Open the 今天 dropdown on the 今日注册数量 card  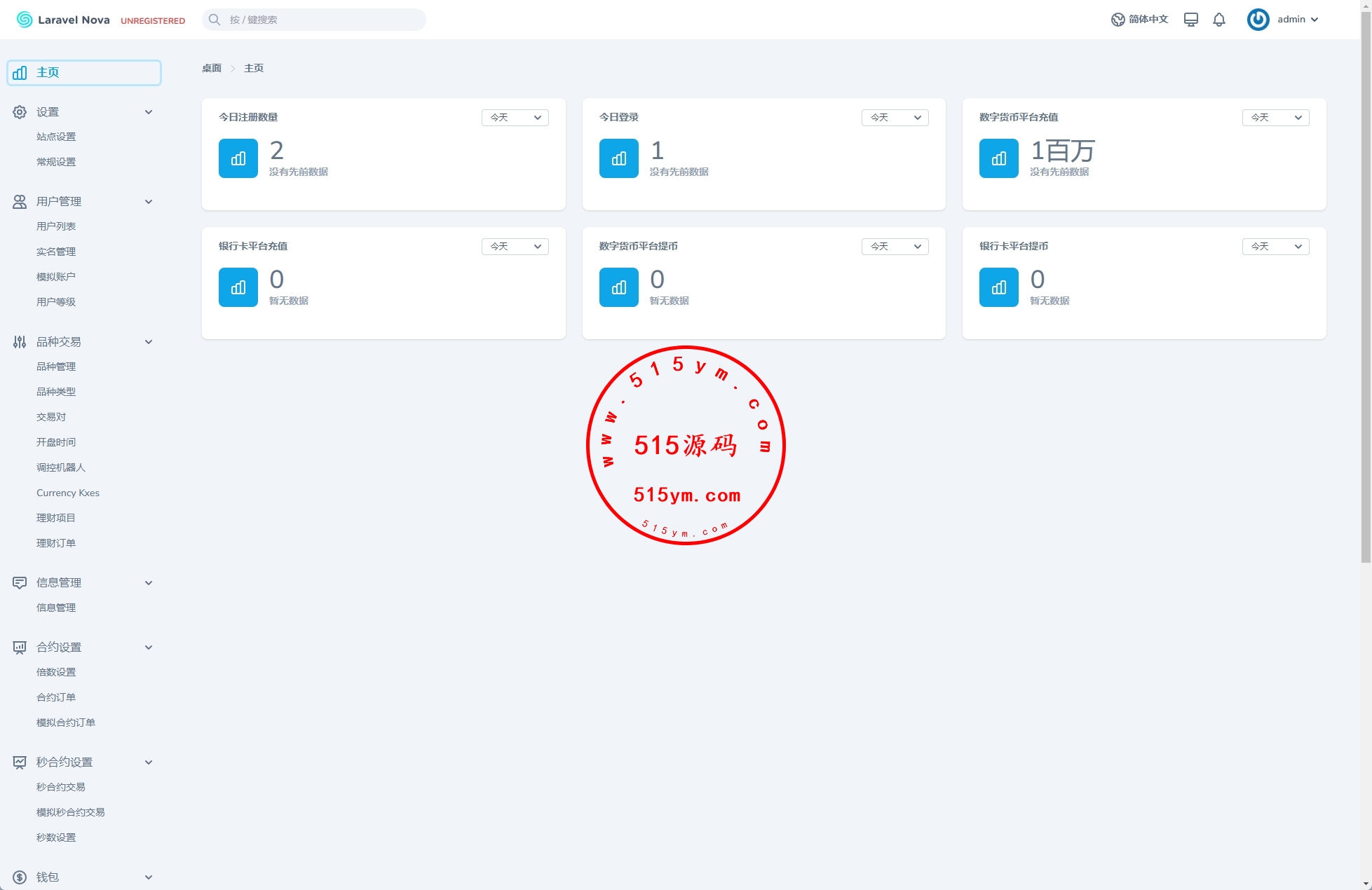pos(515,118)
